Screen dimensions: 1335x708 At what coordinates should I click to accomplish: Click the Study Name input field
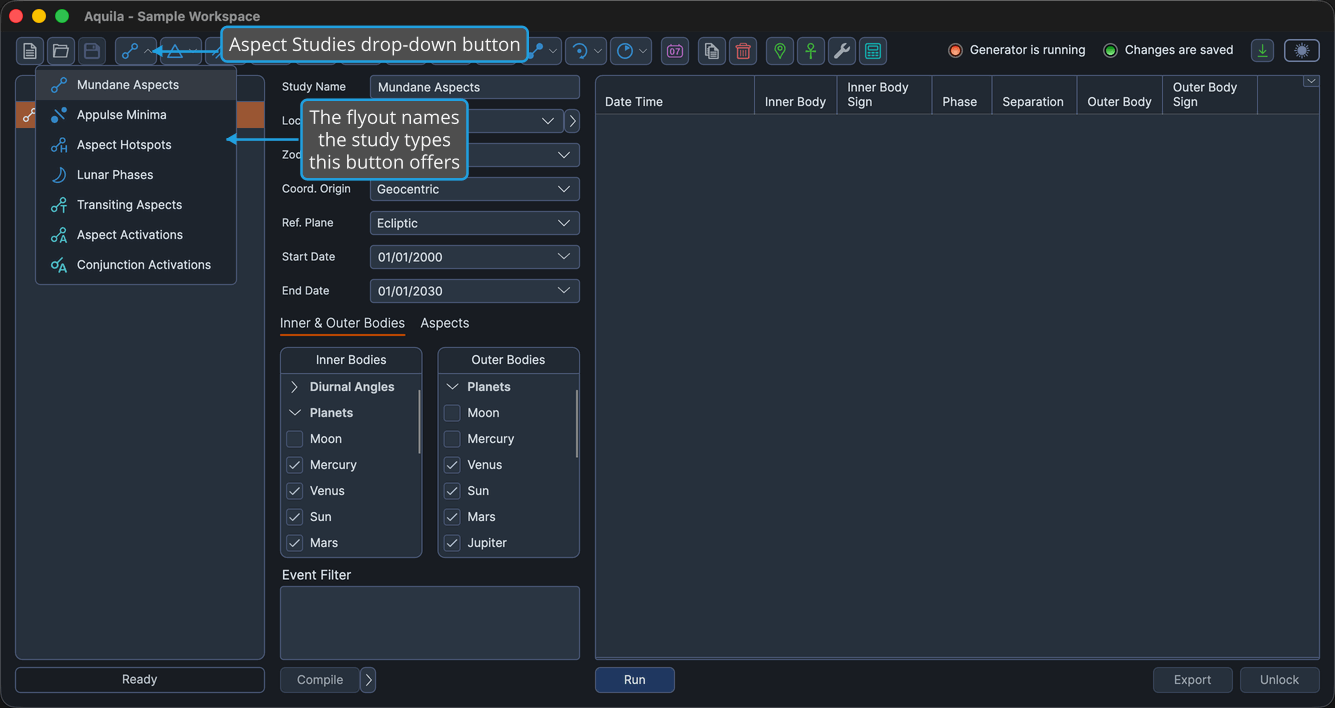click(475, 87)
